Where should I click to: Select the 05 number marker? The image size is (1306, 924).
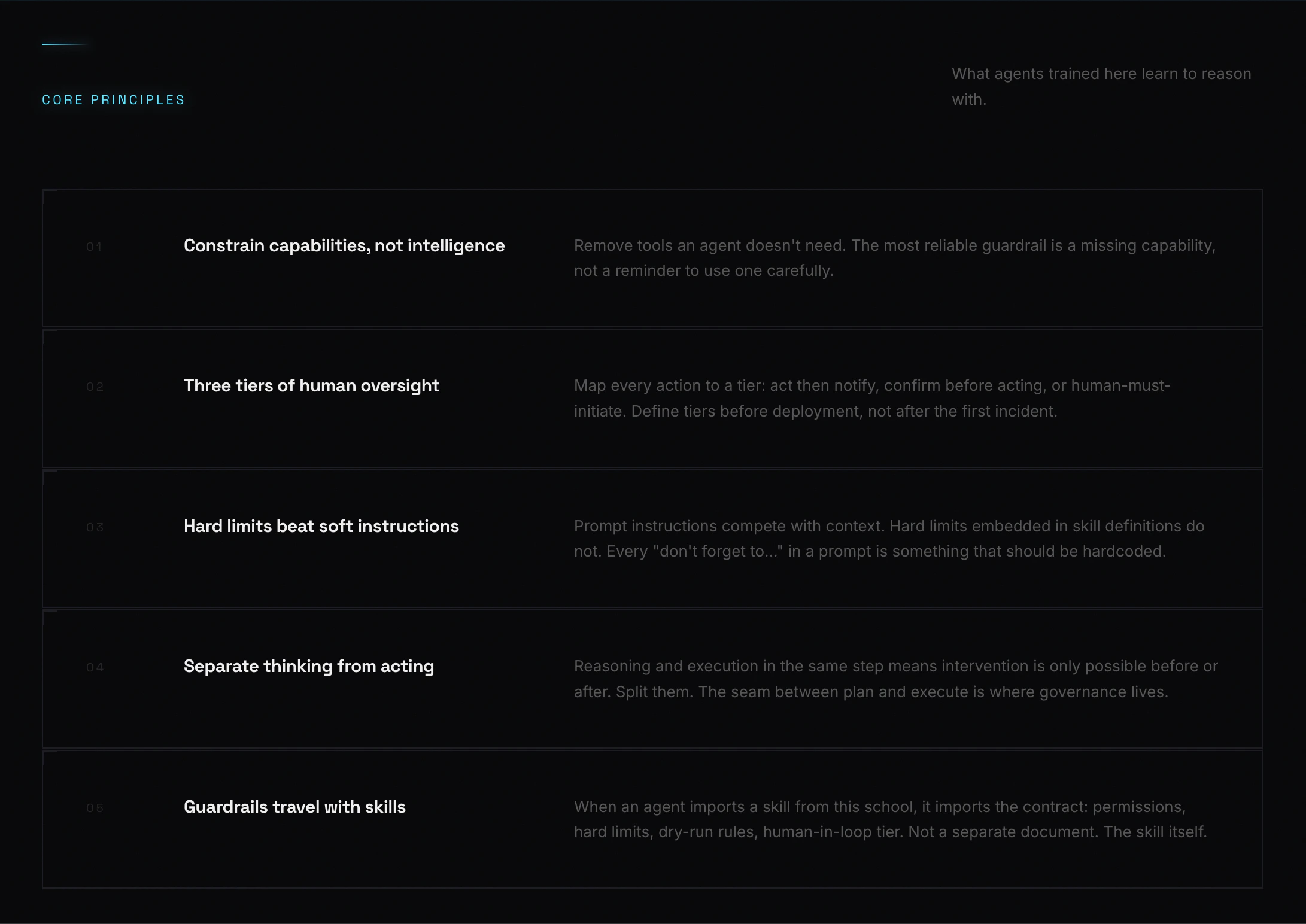click(95, 808)
